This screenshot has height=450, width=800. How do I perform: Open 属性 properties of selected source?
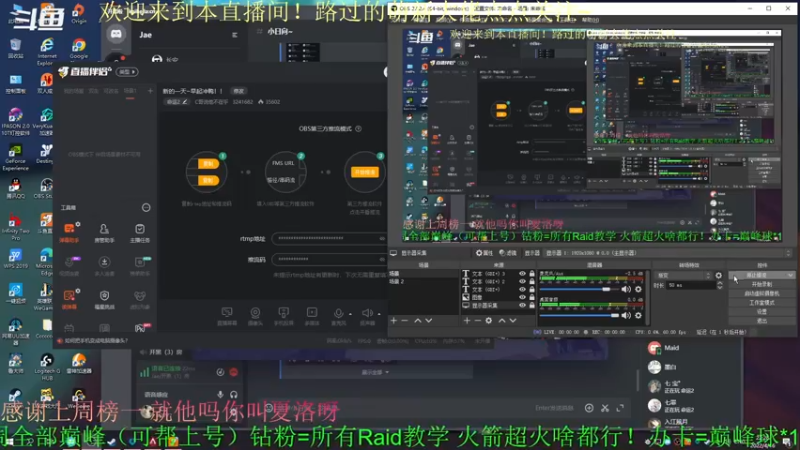pos(484,253)
